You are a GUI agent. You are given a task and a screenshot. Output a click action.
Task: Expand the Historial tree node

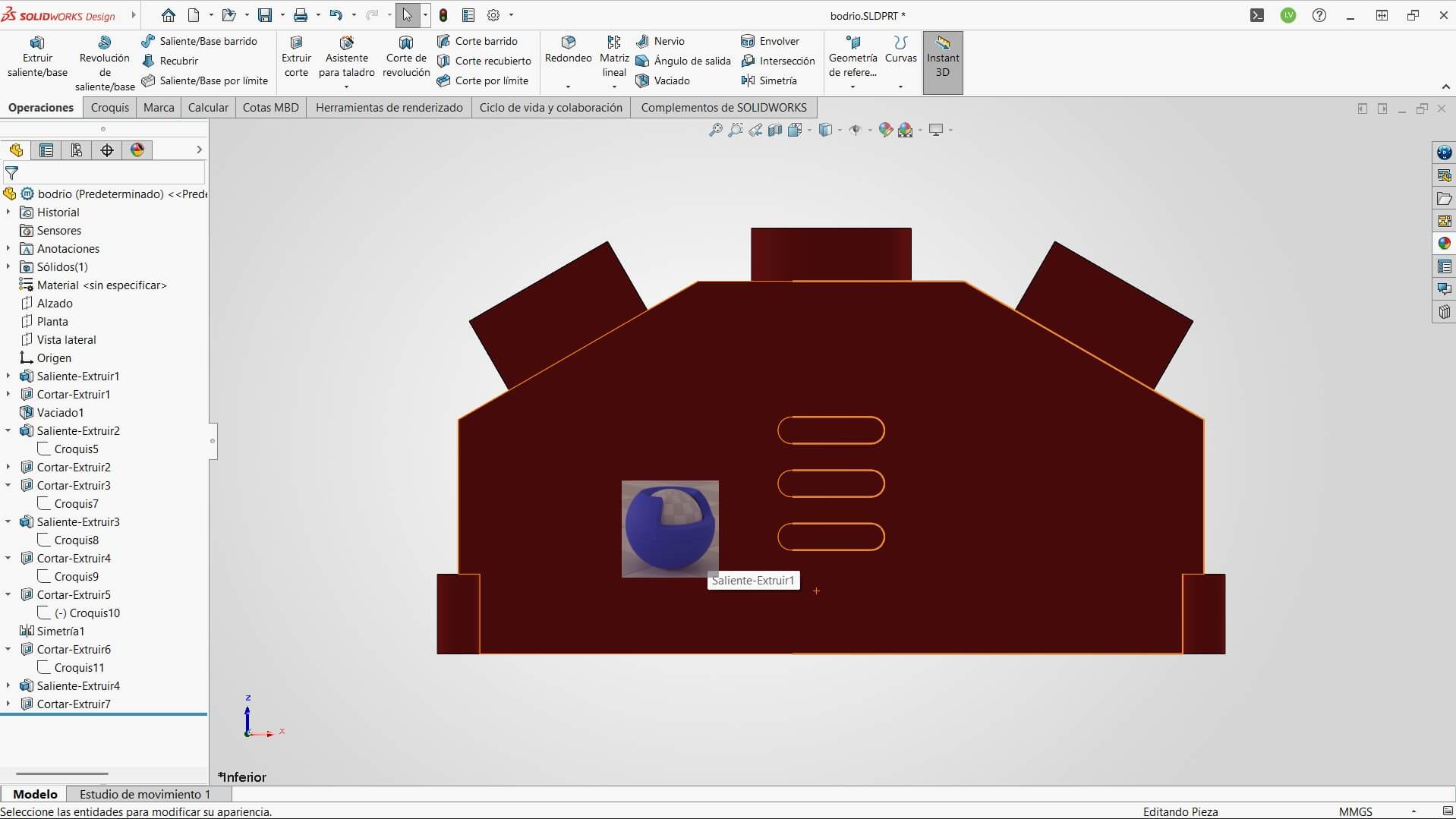8,213
